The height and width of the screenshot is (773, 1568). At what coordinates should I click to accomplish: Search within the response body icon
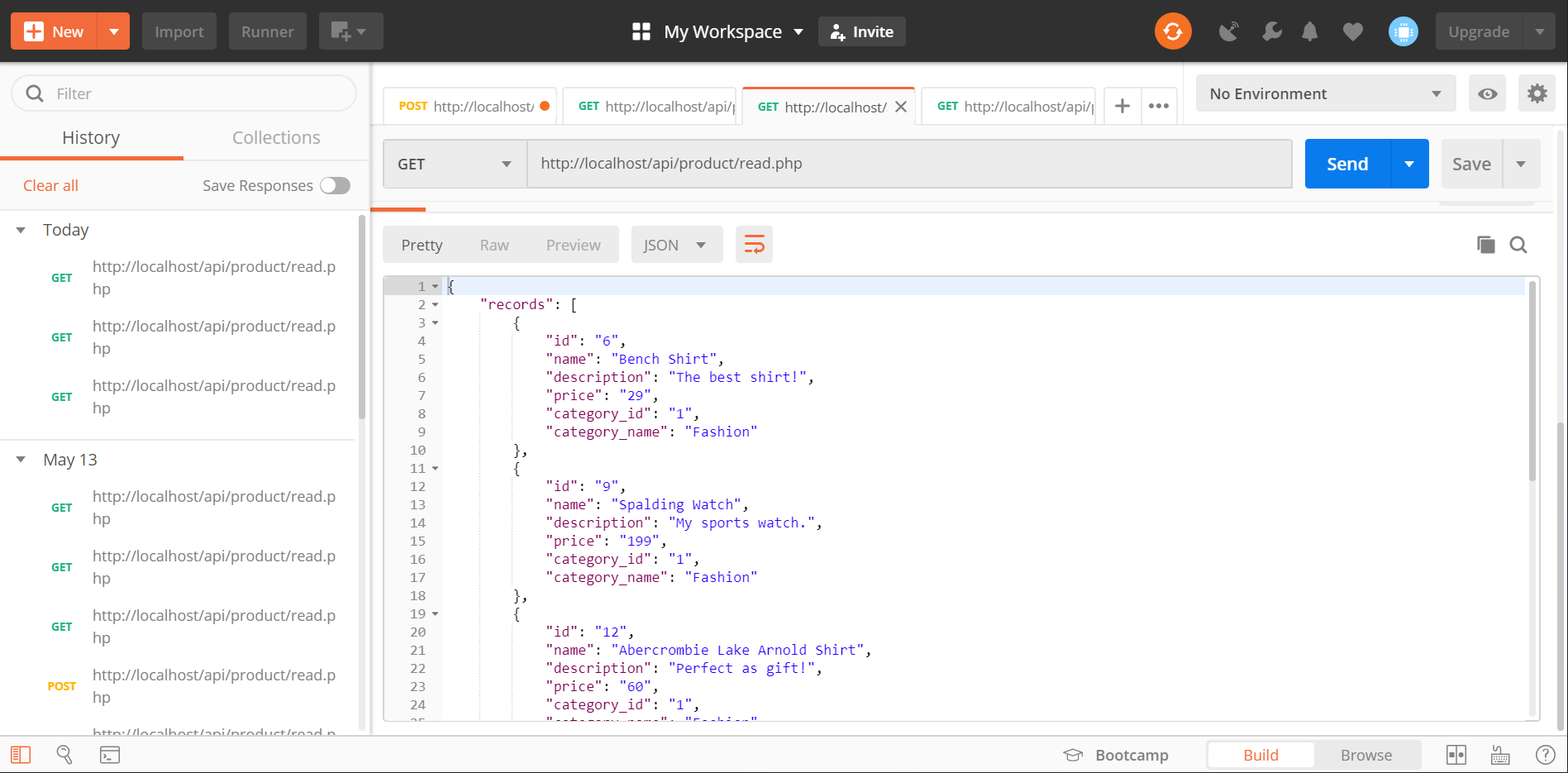[1518, 245]
